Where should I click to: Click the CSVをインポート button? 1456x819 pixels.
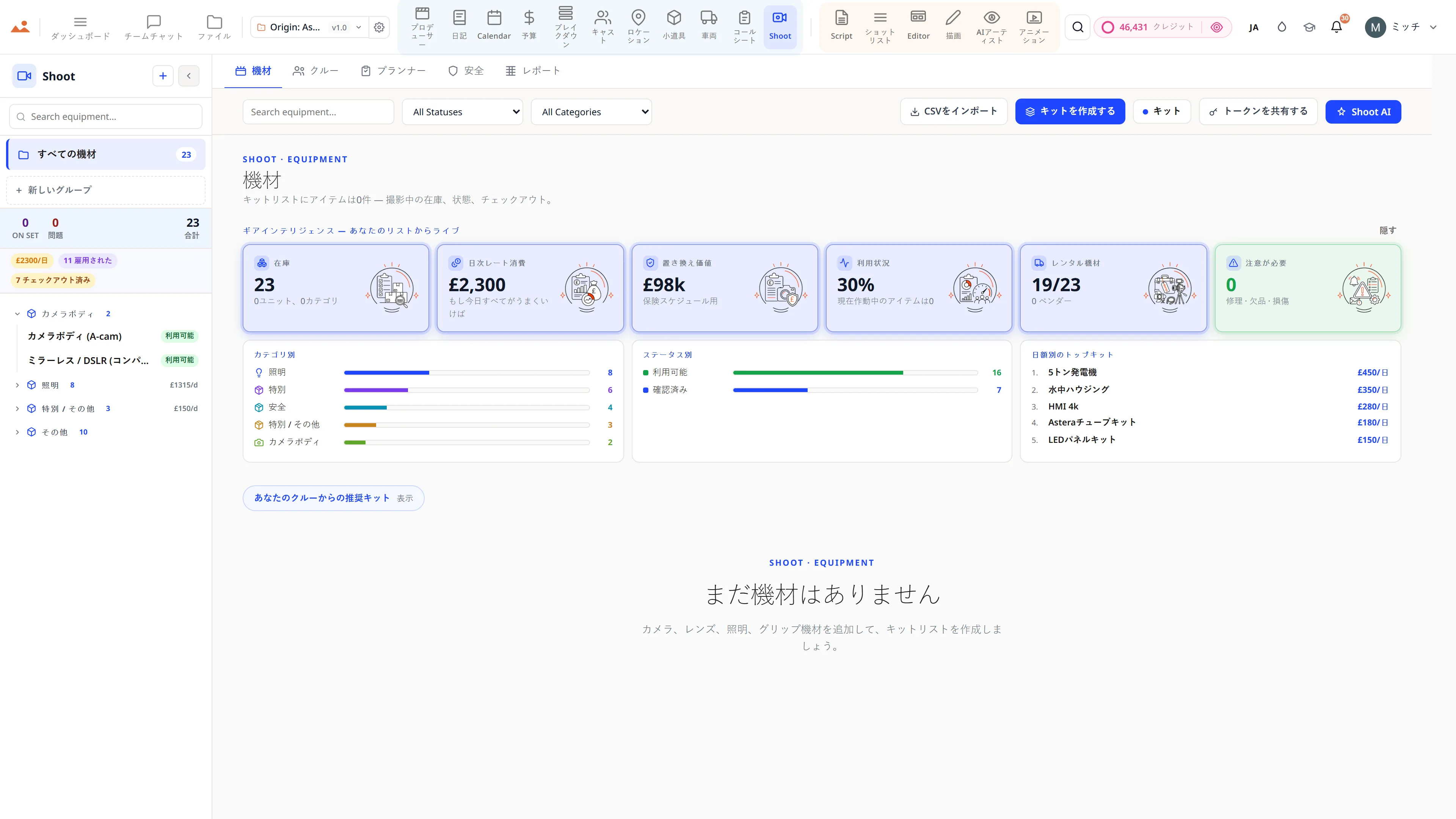(954, 111)
